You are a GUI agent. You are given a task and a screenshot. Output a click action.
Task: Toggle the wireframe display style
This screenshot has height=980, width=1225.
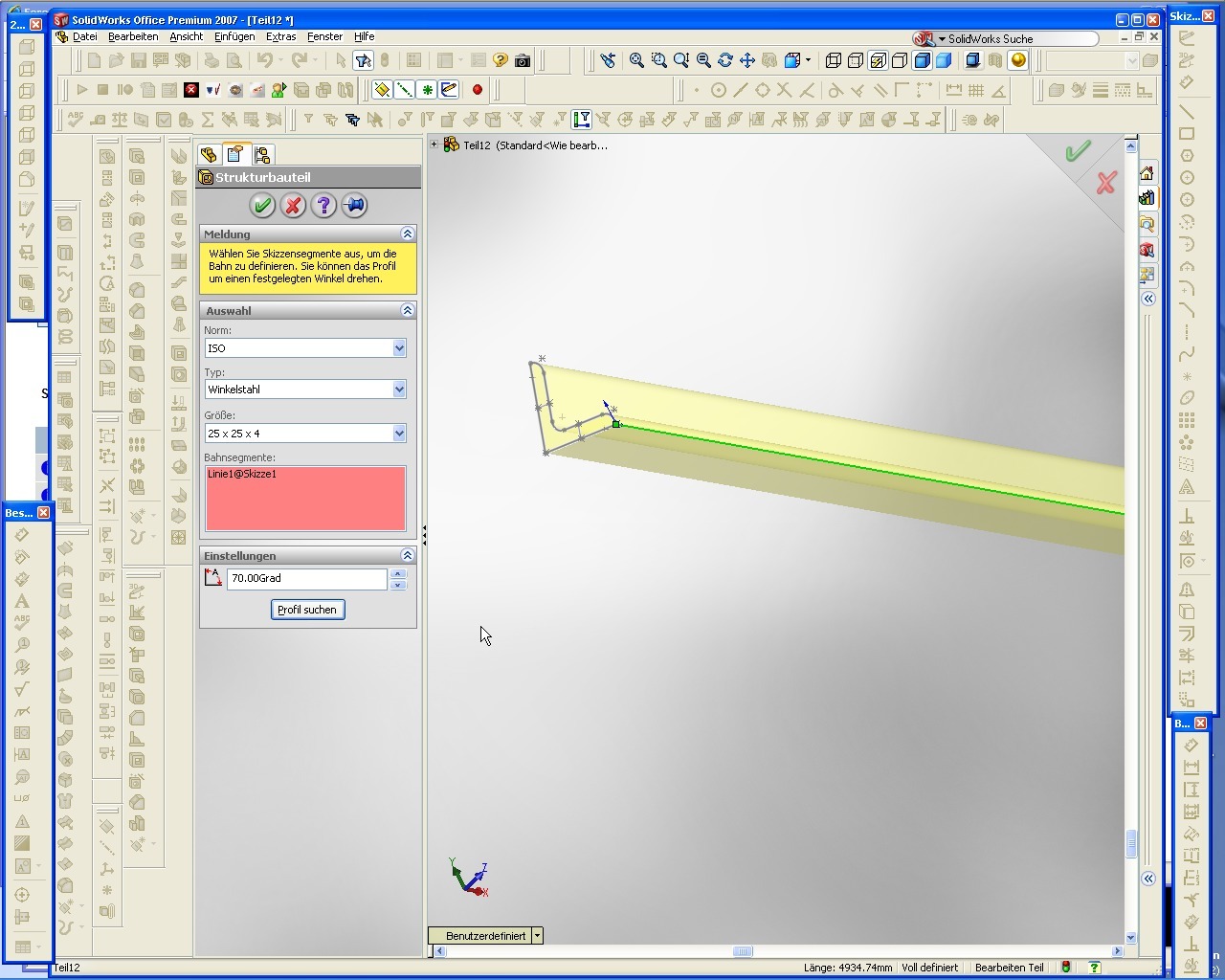click(834, 60)
